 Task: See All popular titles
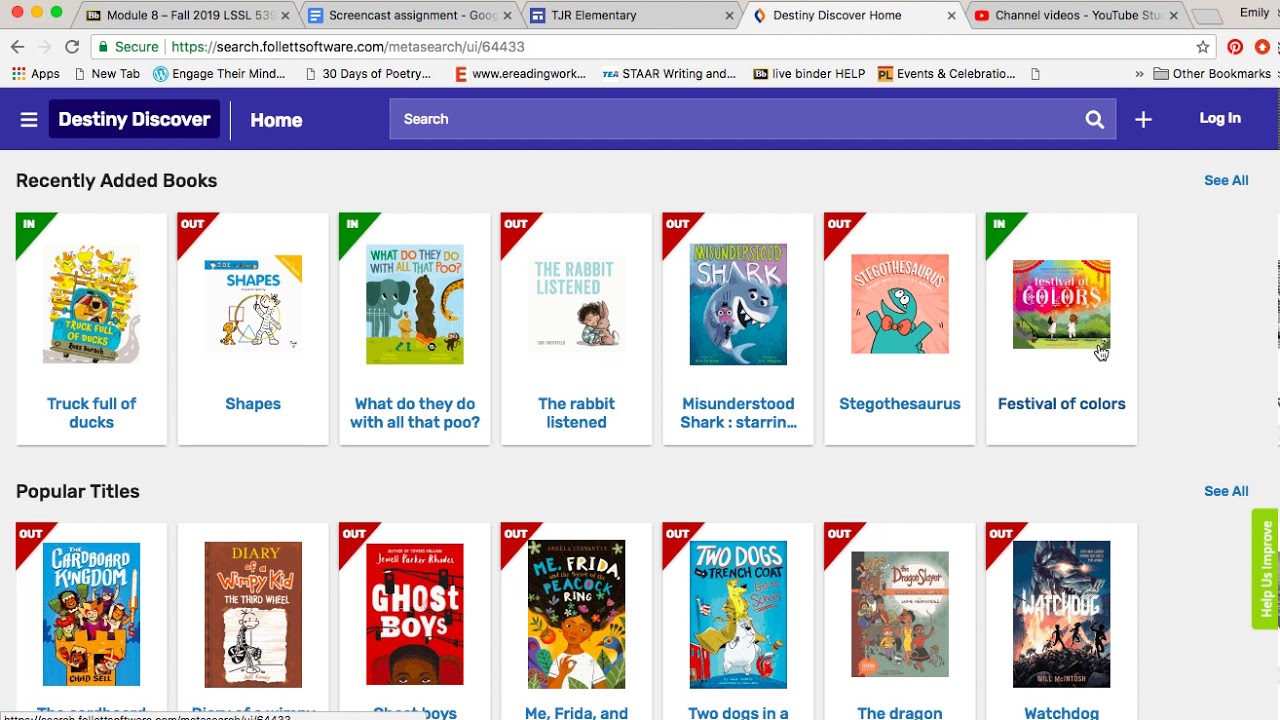(x=1226, y=491)
